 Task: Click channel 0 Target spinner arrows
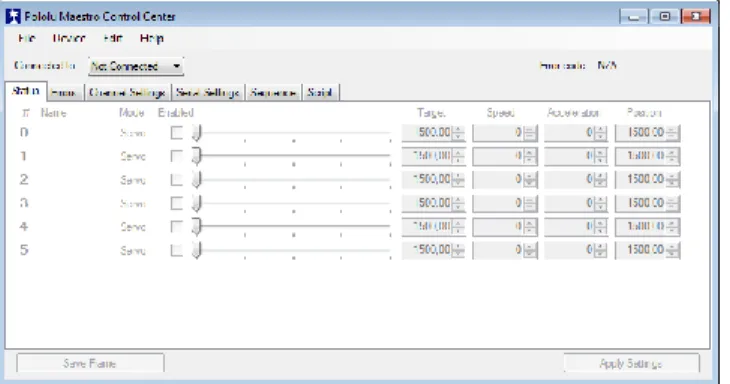(459, 133)
